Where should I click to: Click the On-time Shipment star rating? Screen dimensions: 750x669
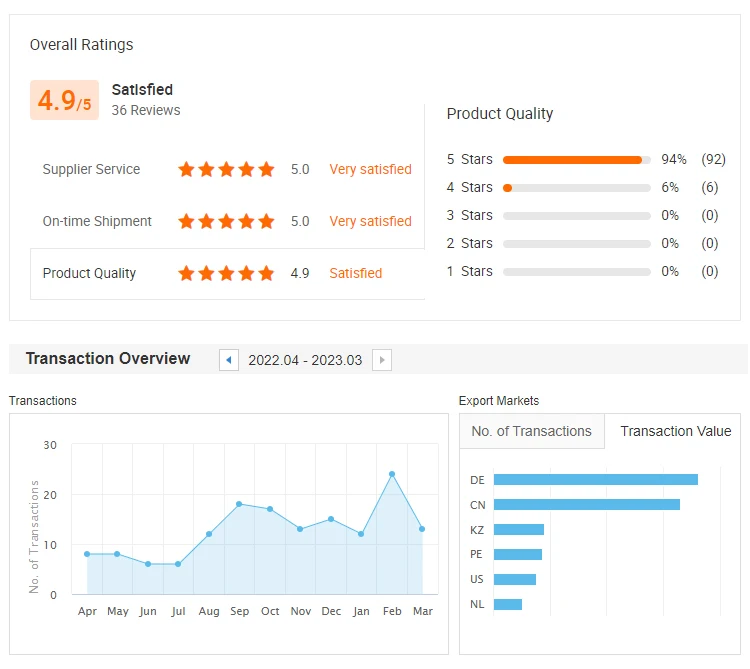[x=226, y=222]
